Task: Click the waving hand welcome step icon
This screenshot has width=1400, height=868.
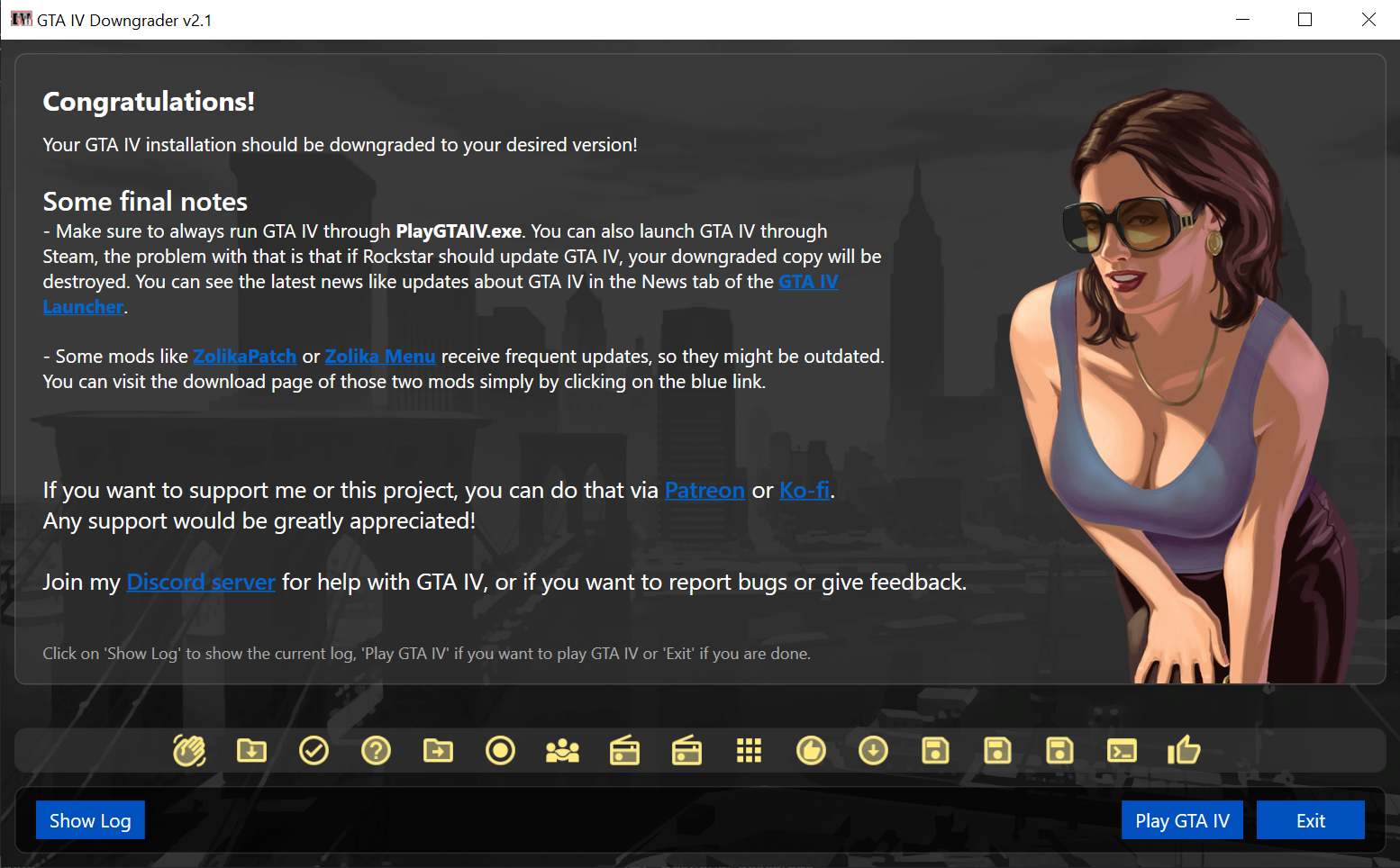Action: (189, 750)
